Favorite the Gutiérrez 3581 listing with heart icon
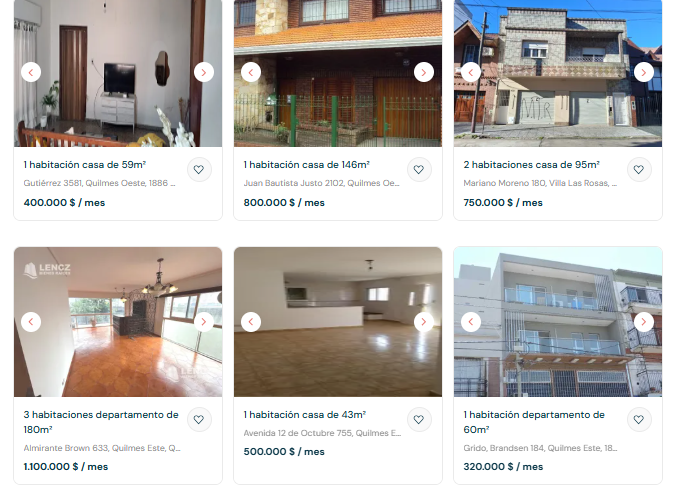 [199, 170]
